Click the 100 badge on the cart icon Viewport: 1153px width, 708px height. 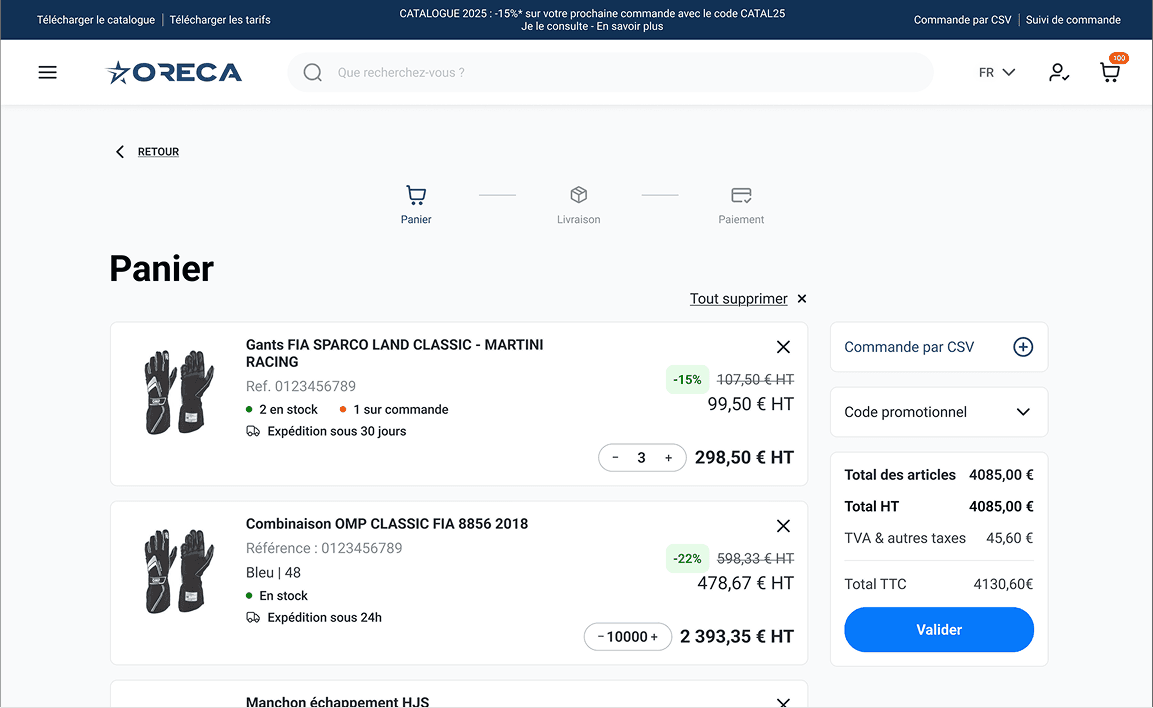pos(1118,58)
